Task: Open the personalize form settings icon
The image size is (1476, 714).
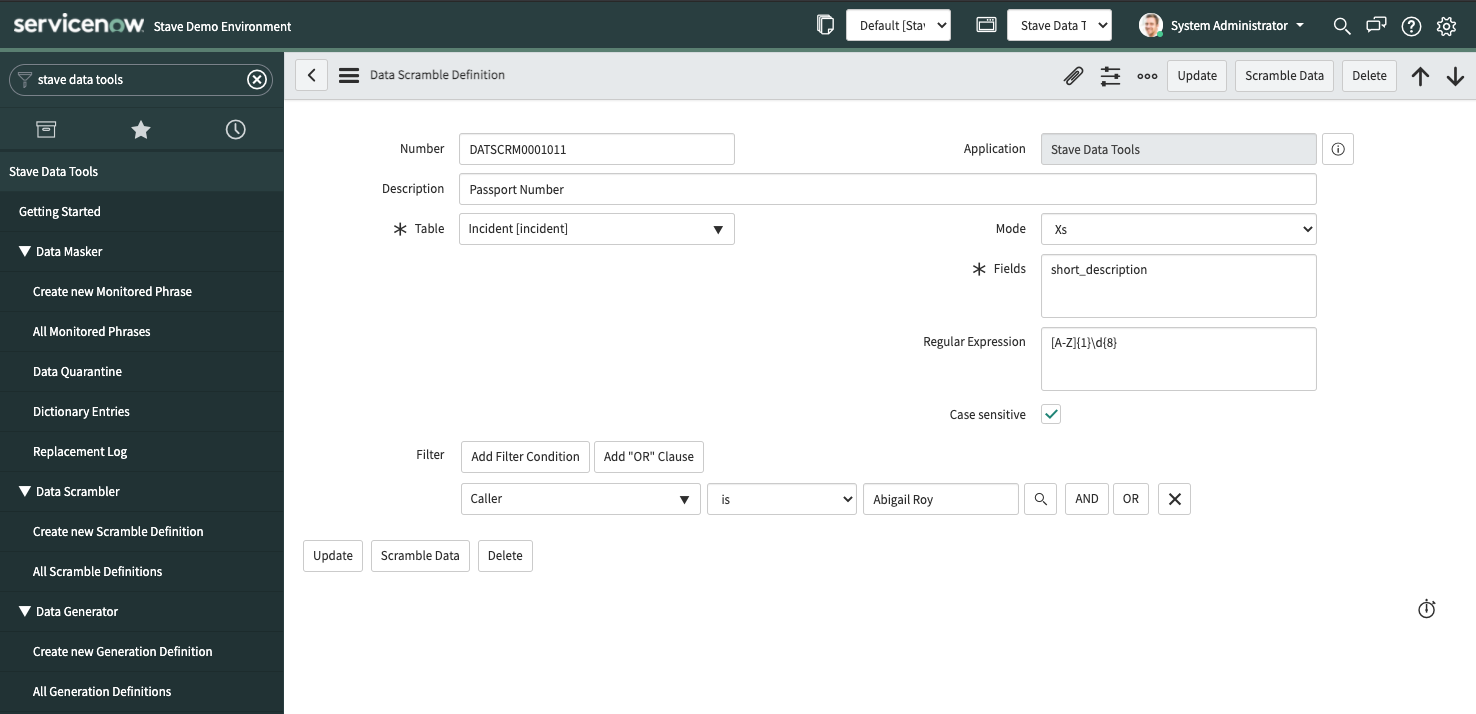Action: pyautogui.click(x=1110, y=76)
